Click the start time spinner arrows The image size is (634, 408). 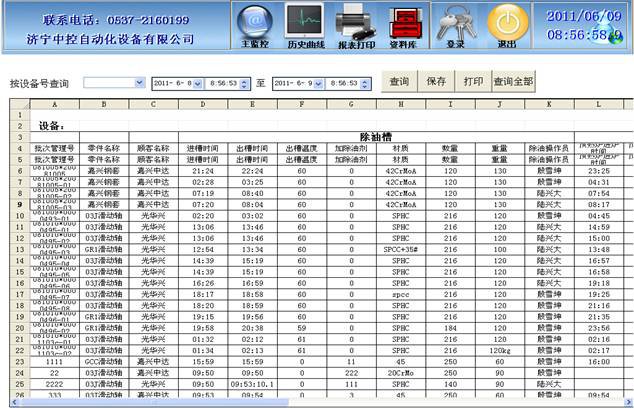click(x=246, y=82)
